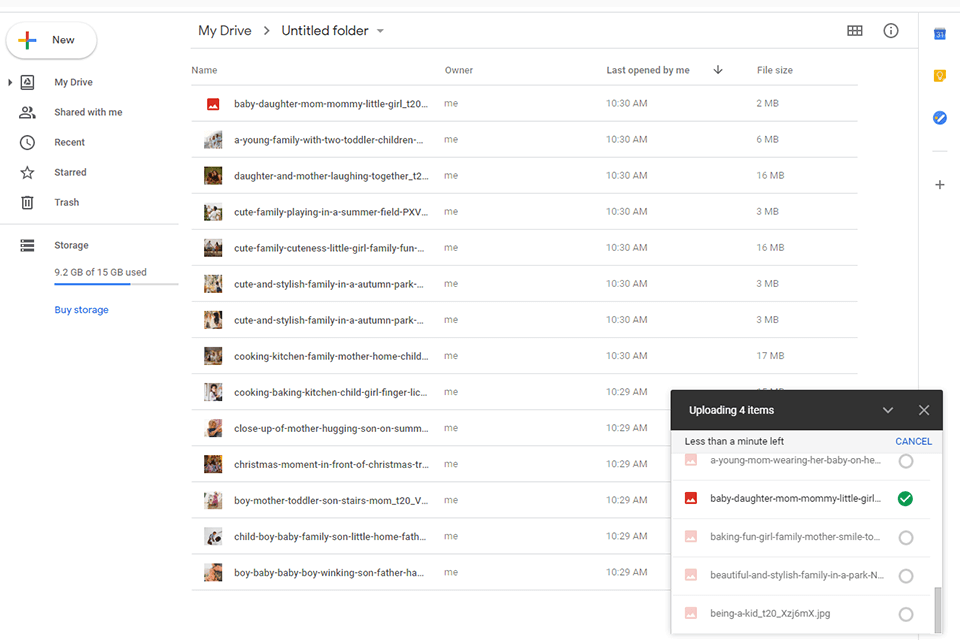Cancel the ongoing upload
This screenshot has width=960, height=640.
coord(913,441)
